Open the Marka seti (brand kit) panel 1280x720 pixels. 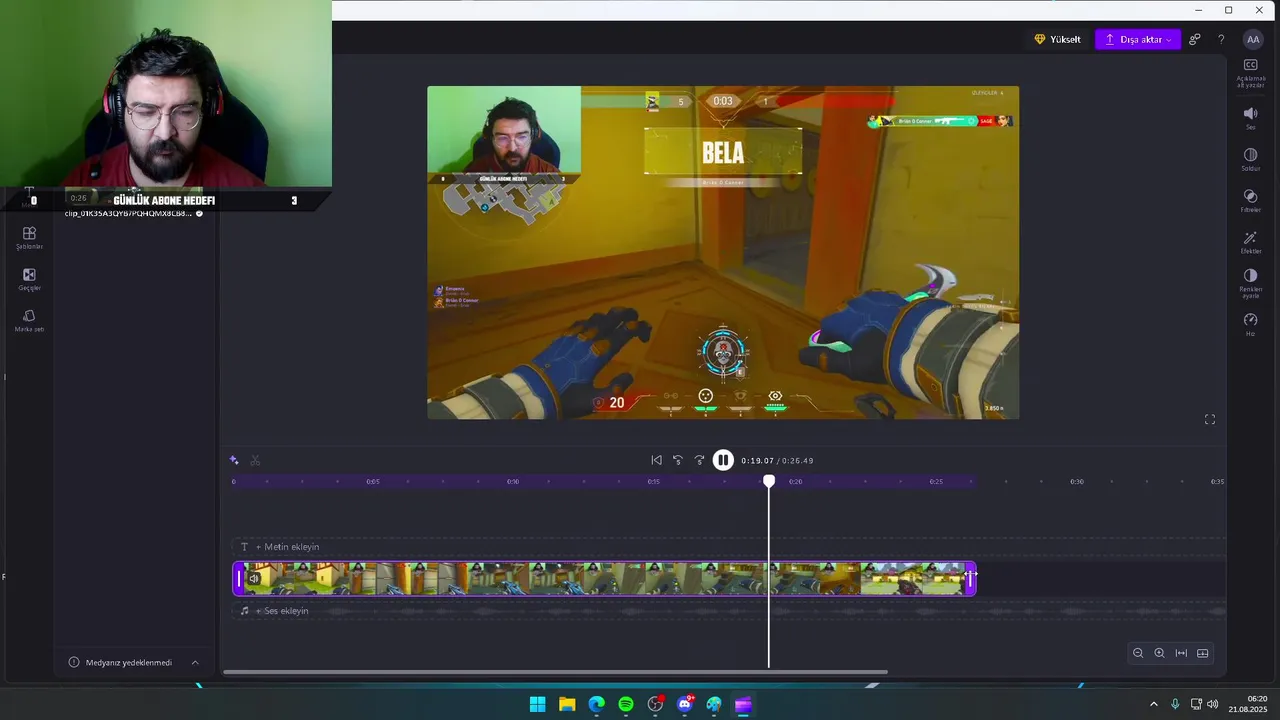point(29,320)
